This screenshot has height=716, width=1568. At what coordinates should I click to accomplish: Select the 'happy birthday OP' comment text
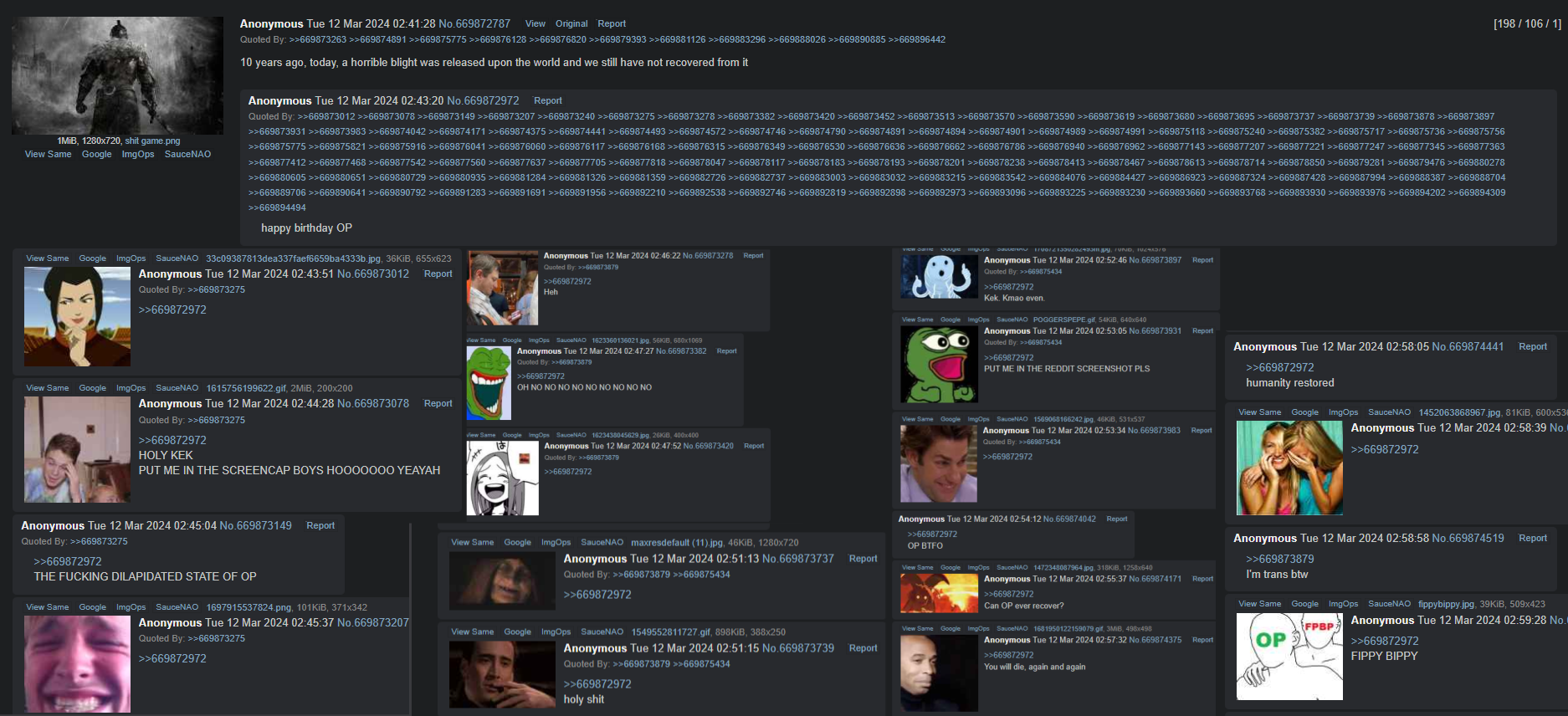(x=306, y=228)
